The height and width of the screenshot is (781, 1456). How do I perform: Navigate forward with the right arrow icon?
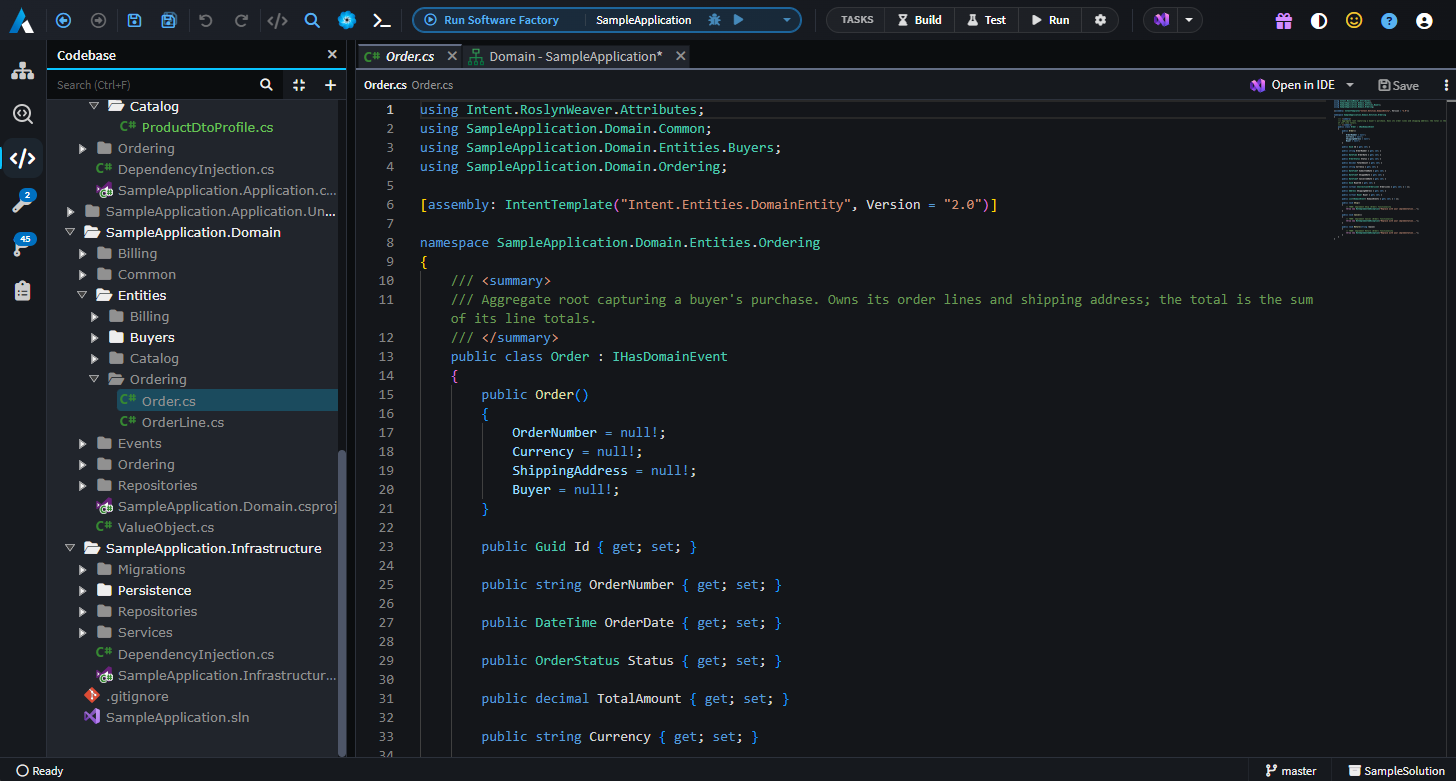pyautogui.click(x=98, y=20)
